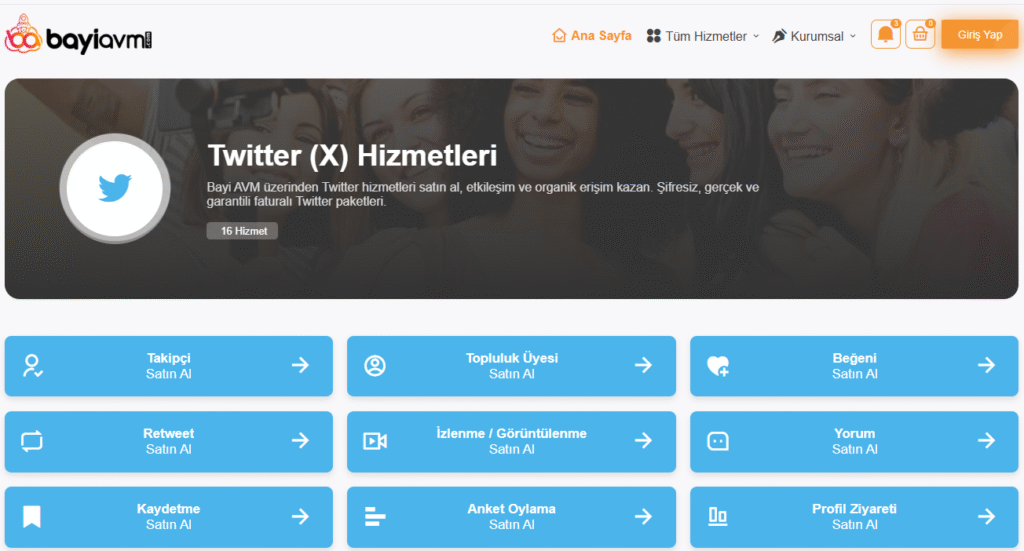Click the arrow on the Takipçi card

pos(300,366)
